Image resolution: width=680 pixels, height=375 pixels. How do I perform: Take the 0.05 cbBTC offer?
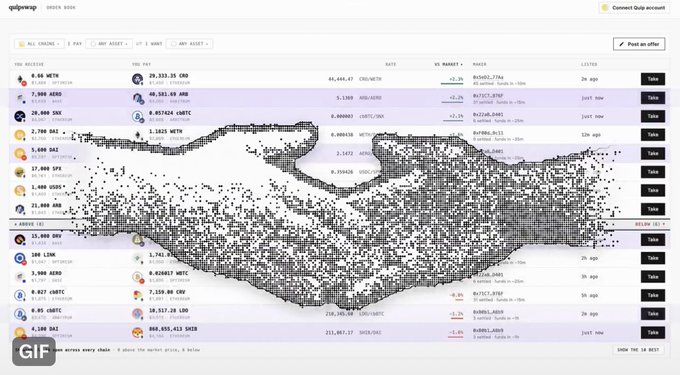pyautogui.click(x=653, y=314)
